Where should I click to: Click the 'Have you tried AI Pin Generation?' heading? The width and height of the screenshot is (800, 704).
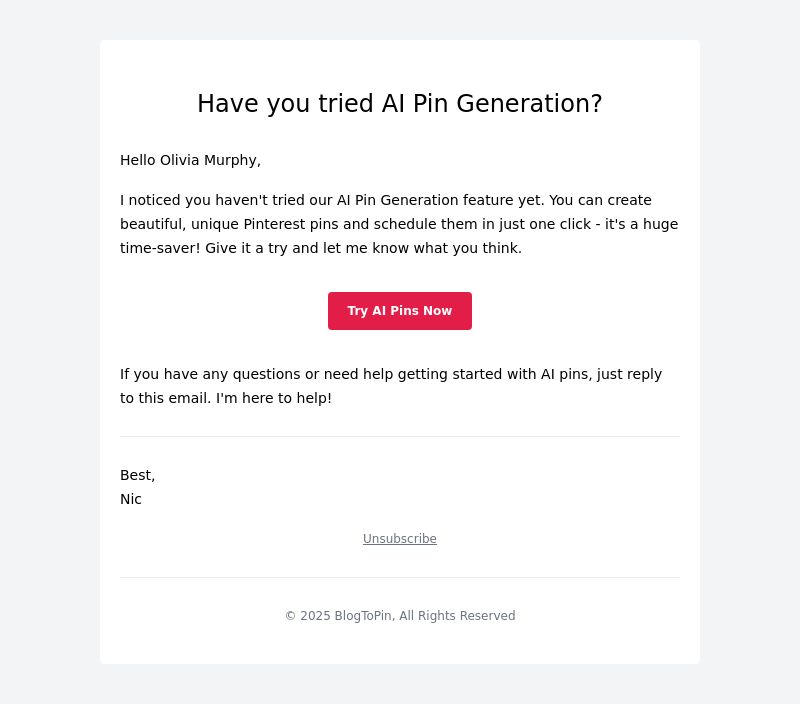pyautogui.click(x=399, y=104)
